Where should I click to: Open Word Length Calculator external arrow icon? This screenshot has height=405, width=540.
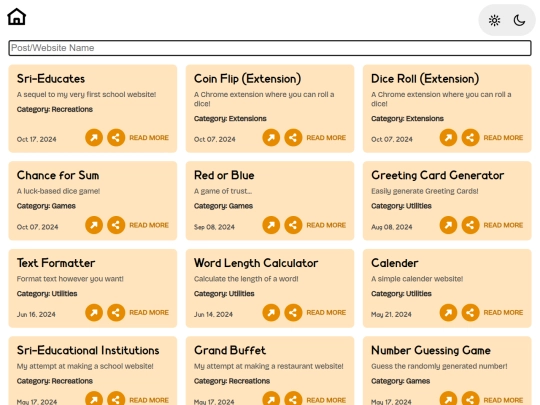(271, 313)
